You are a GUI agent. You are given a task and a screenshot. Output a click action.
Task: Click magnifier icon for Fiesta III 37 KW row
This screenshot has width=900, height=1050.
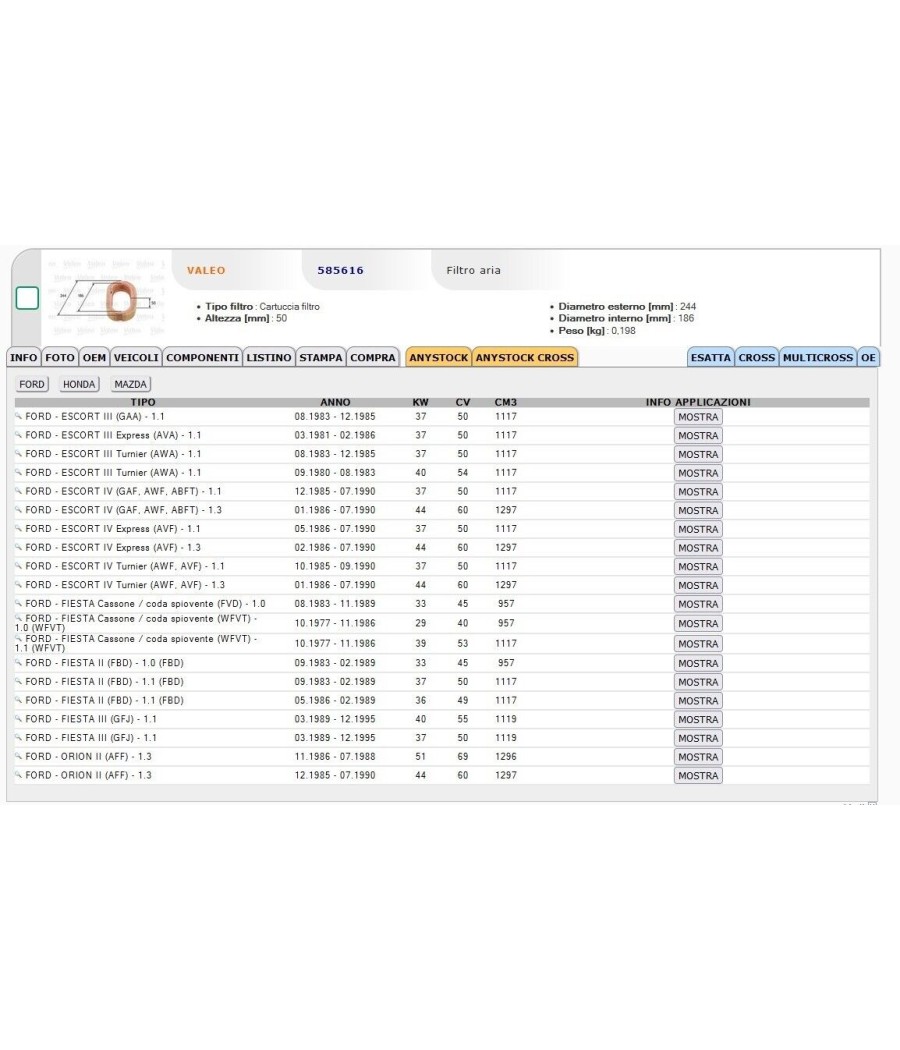[19, 737]
